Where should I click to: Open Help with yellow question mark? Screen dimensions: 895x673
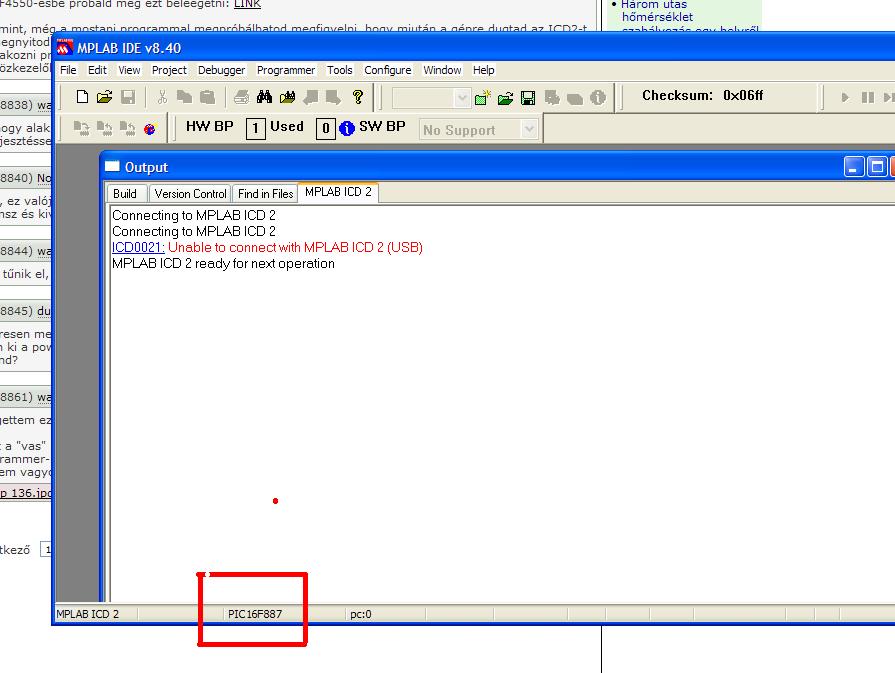point(358,97)
